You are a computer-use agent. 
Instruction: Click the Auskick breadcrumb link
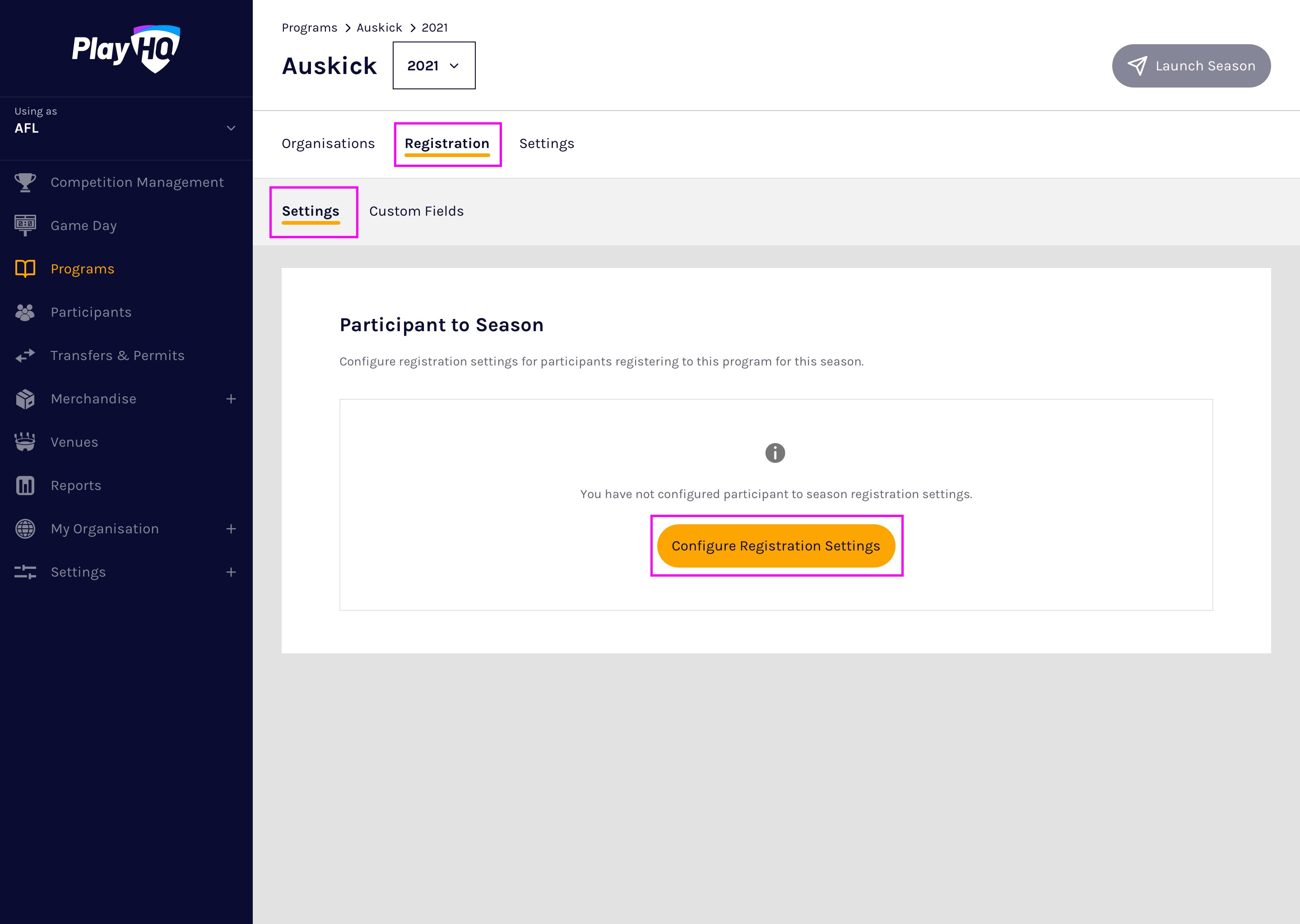(379, 28)
